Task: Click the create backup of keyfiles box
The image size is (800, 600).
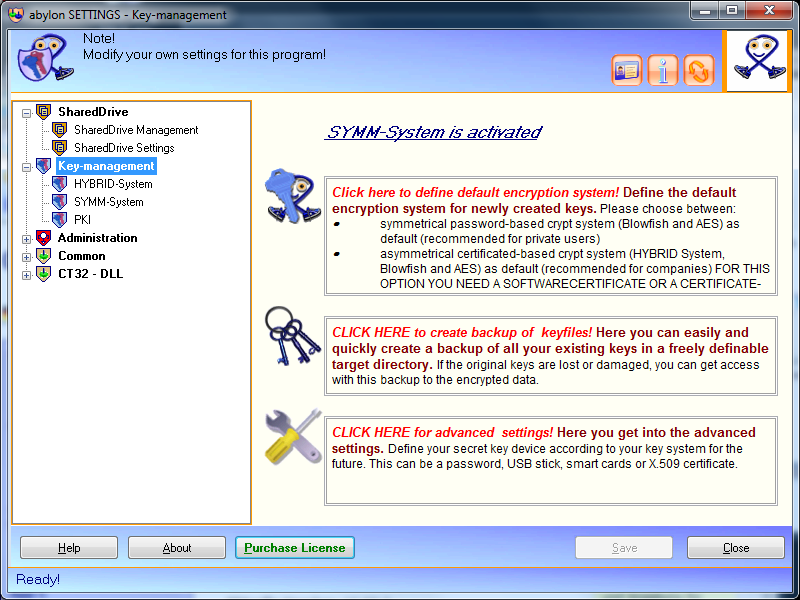Action: 551,356
